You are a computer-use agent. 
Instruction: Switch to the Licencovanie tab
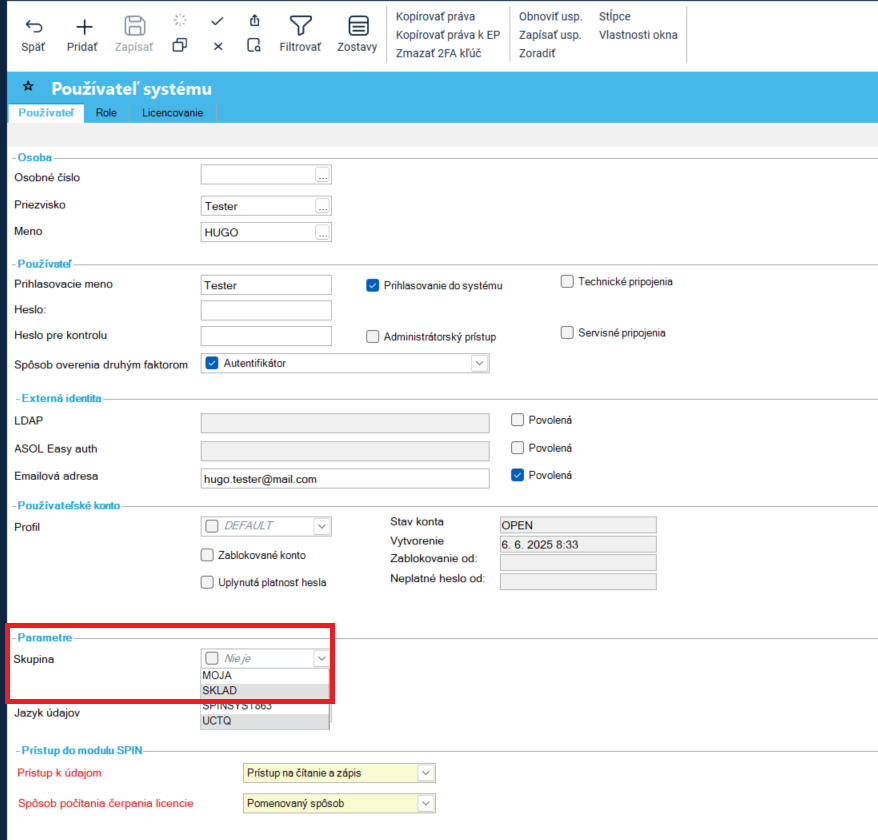coord(172,113)
